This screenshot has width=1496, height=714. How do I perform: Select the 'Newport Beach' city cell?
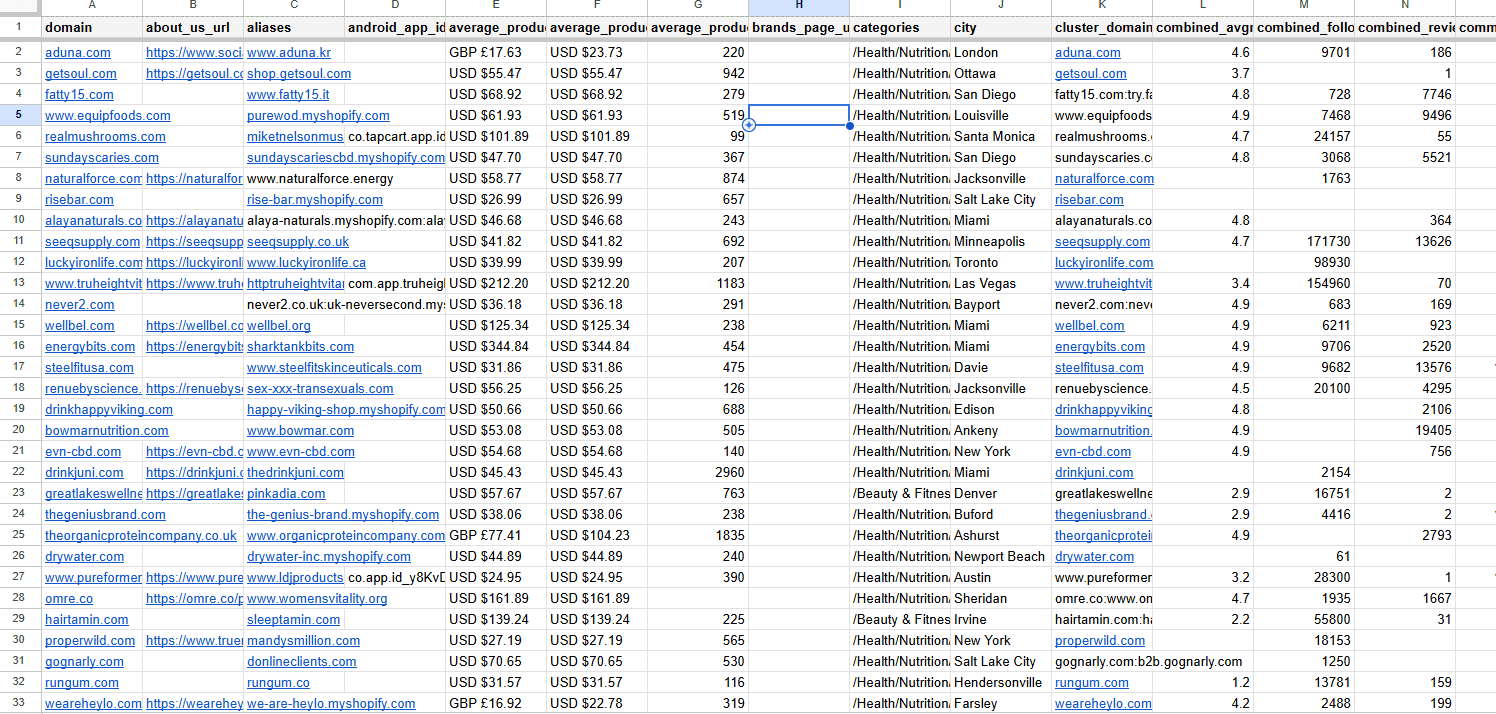tap(1001, 556)
